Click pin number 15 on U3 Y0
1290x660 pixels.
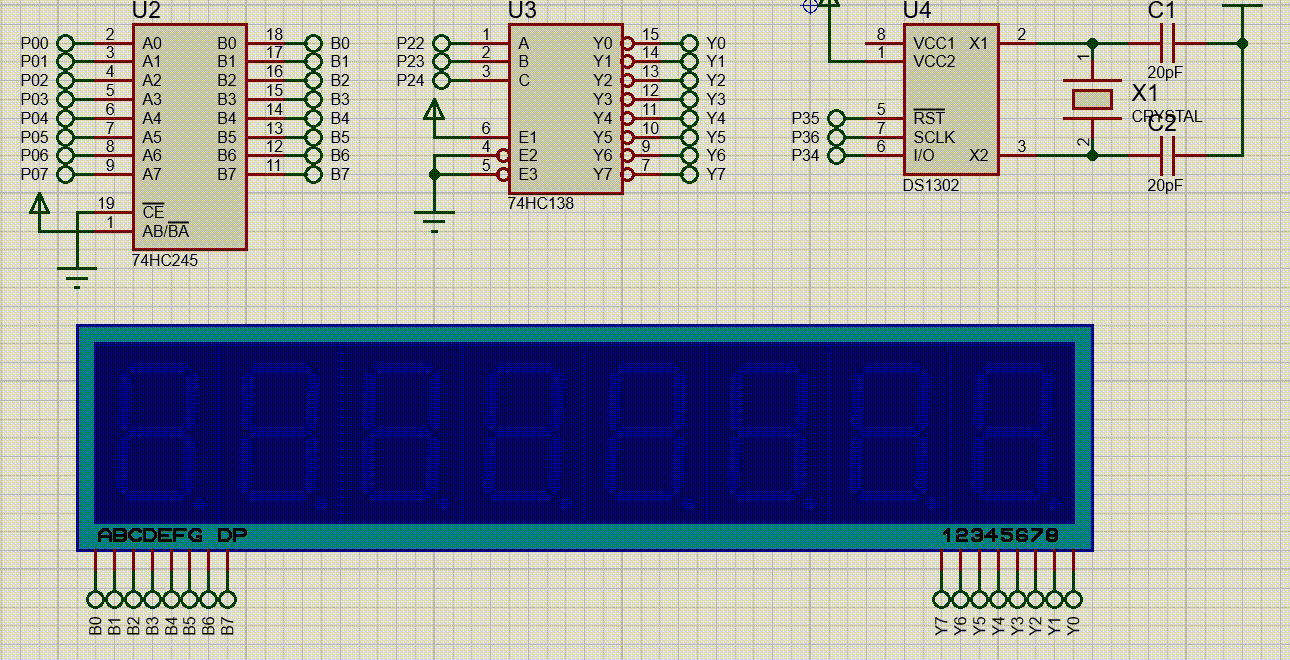coord(651,35)
